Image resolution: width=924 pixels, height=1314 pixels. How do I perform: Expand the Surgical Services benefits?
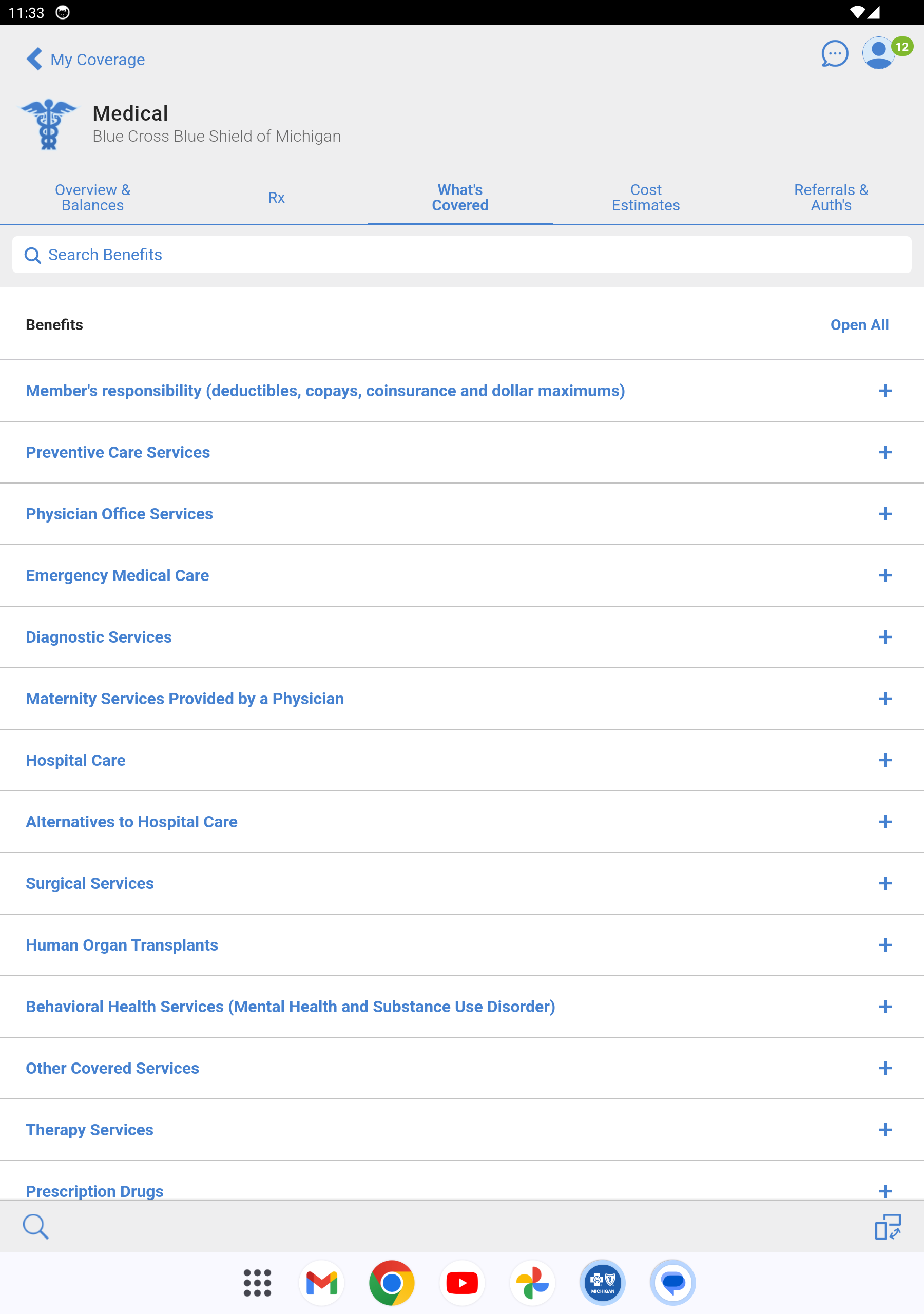click(x=884, y=883)
